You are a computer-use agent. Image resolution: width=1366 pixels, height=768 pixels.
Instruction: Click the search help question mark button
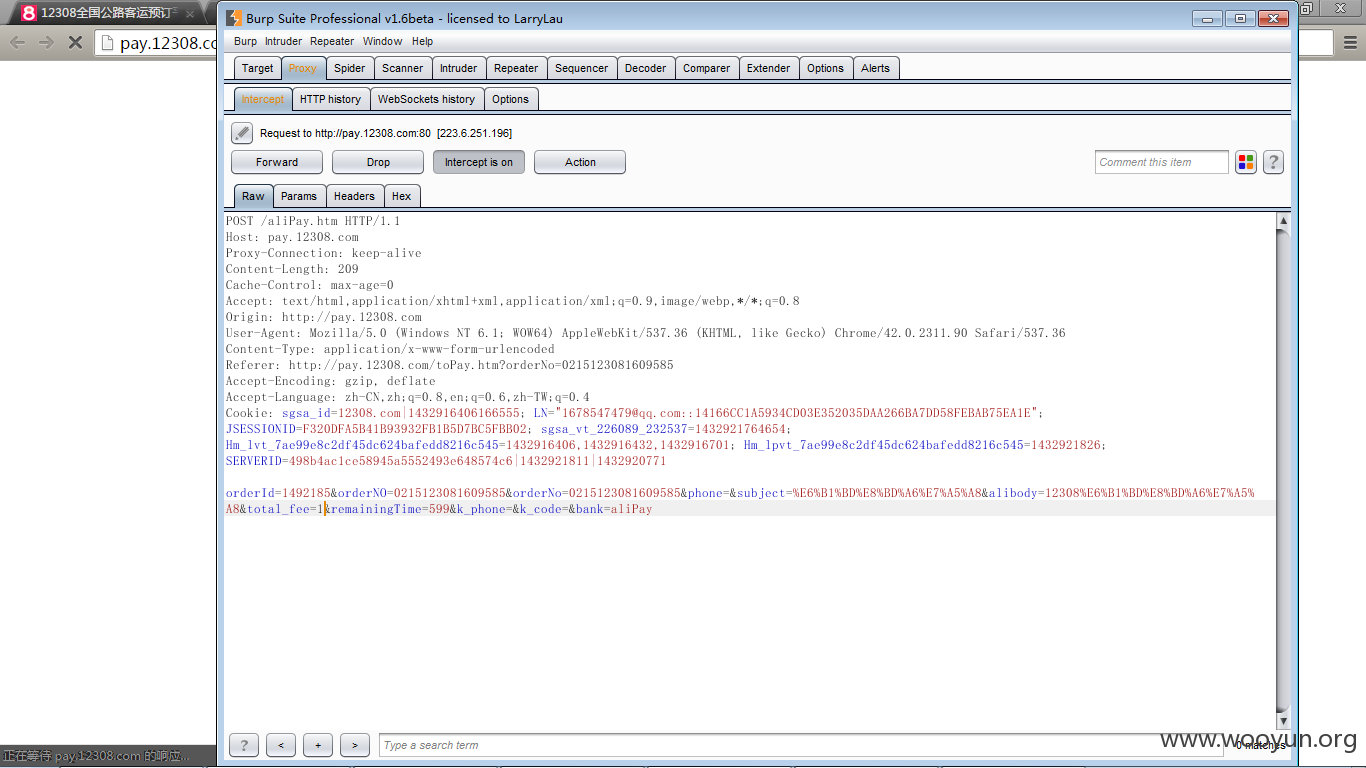(x=244, y=745)
